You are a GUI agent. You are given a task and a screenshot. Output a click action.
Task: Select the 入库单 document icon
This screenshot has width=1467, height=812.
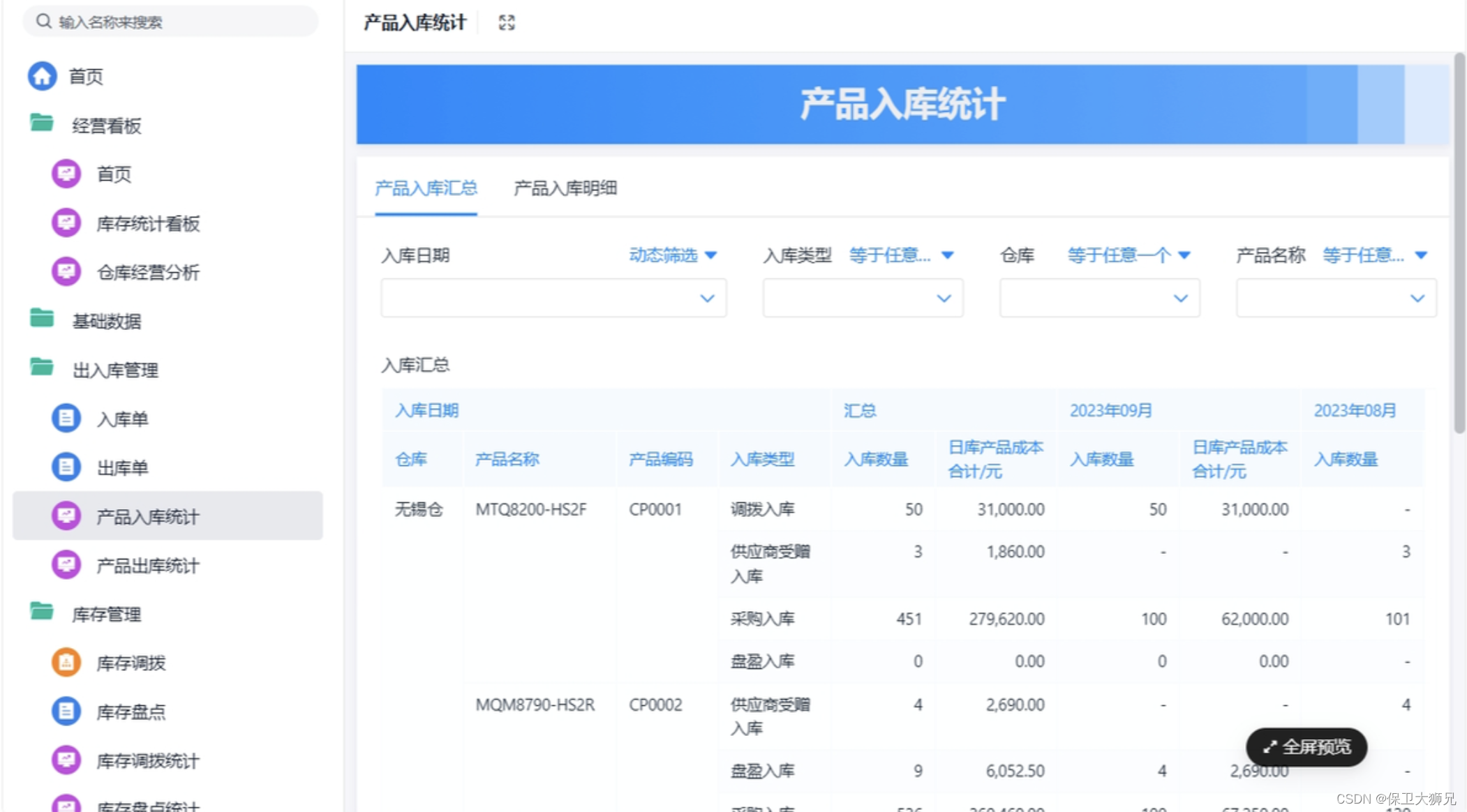point(66,419)
